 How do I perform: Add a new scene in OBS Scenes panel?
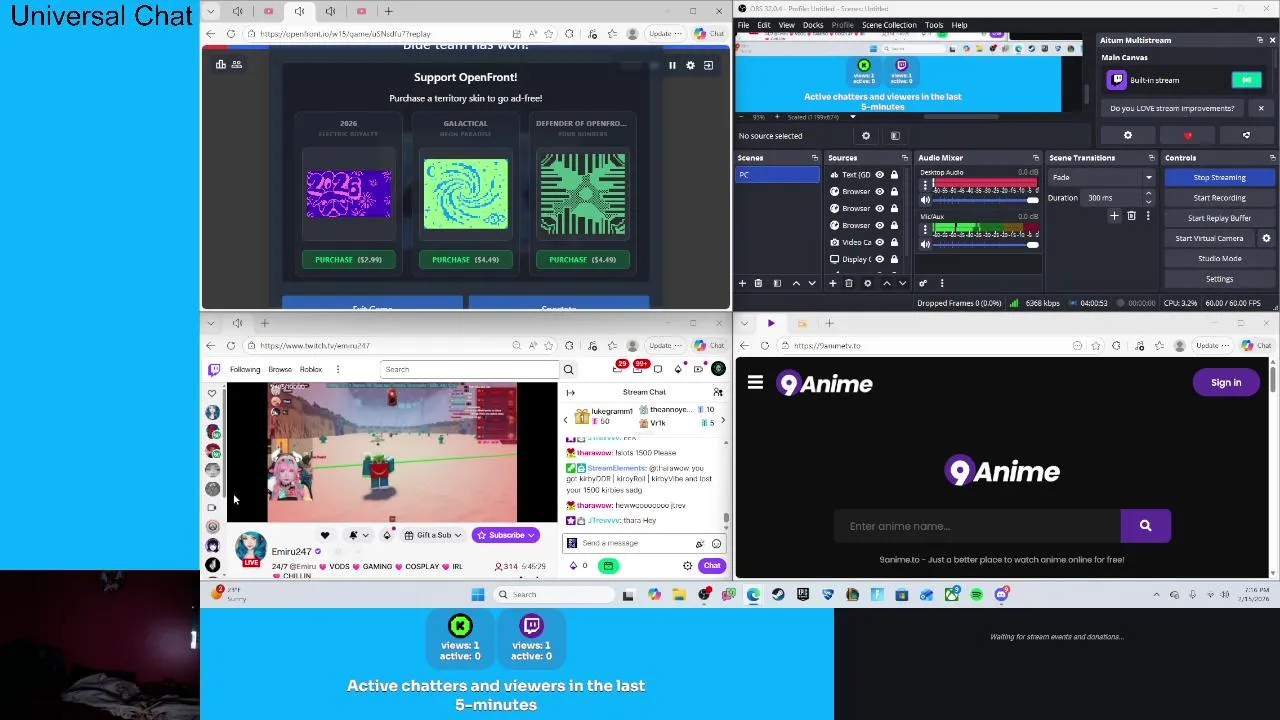[x=742, y=283]
